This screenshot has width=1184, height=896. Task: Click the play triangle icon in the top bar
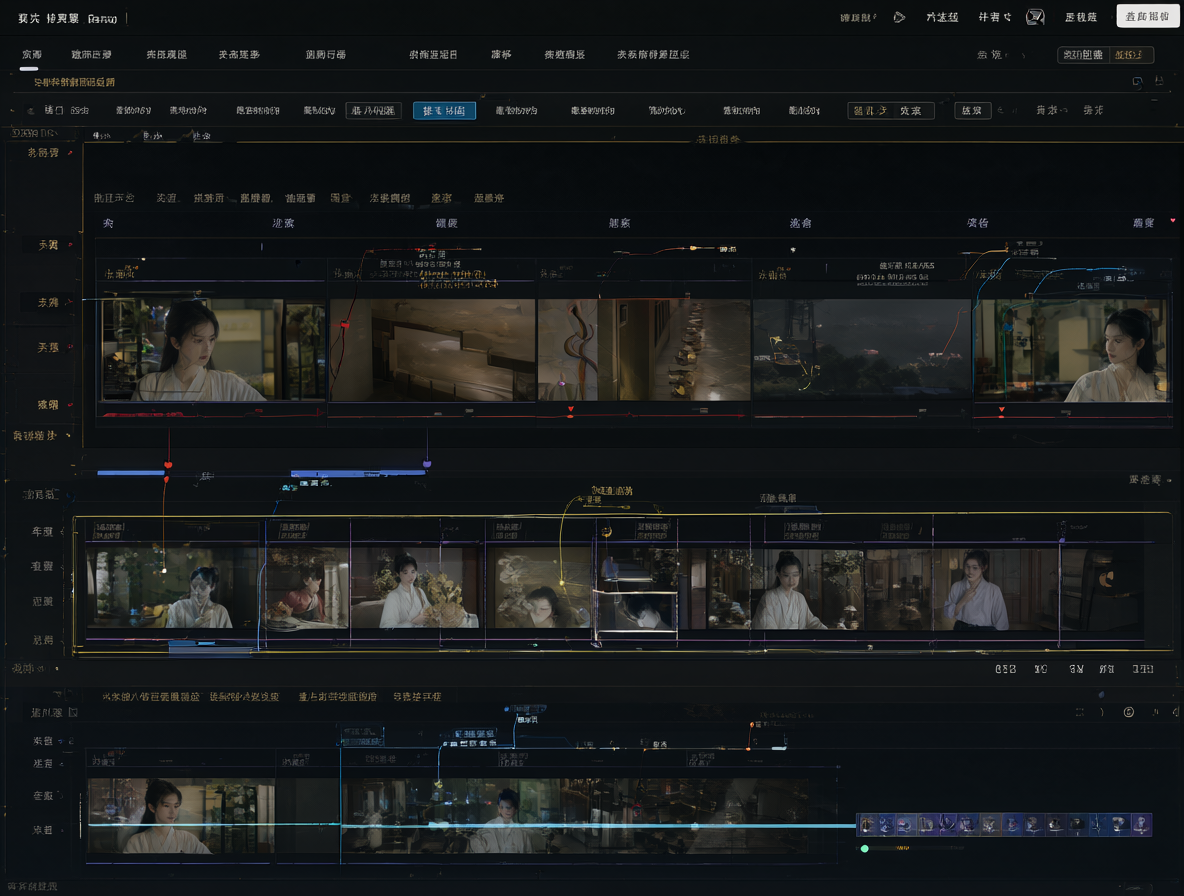899,17
